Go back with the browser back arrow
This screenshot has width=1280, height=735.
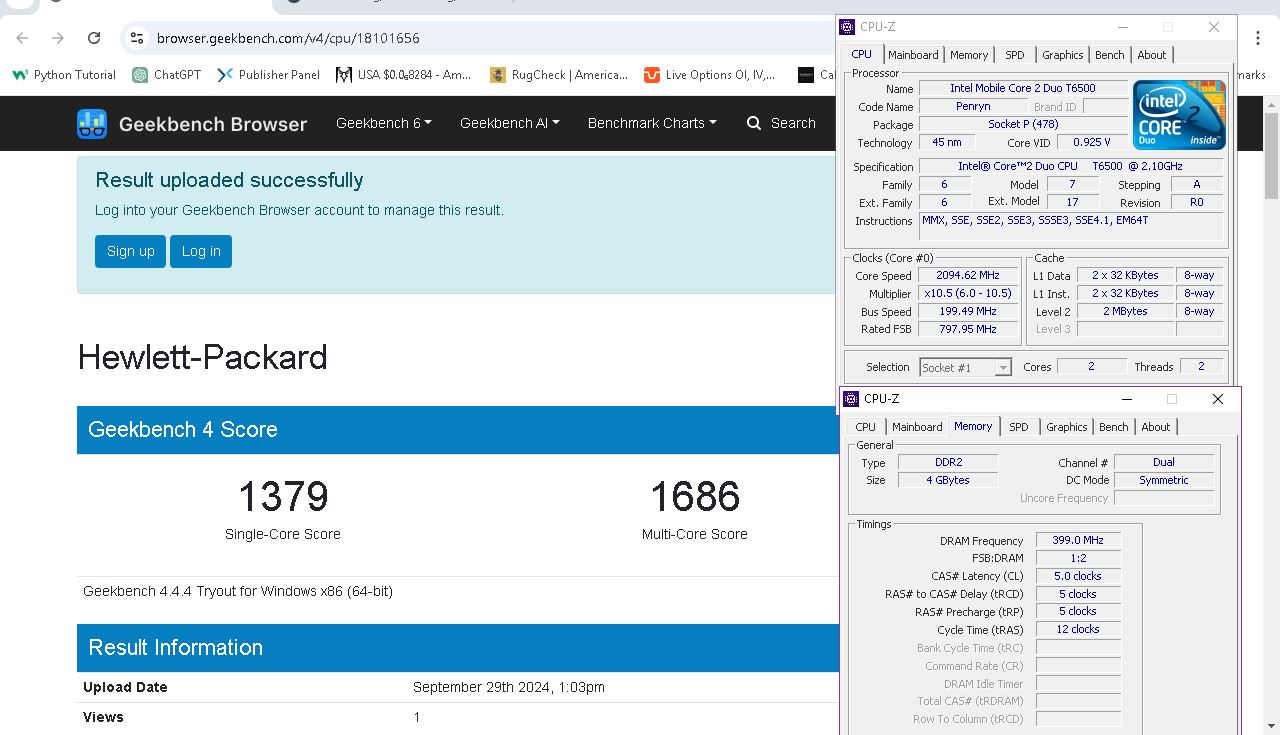[x=22, y=38]
